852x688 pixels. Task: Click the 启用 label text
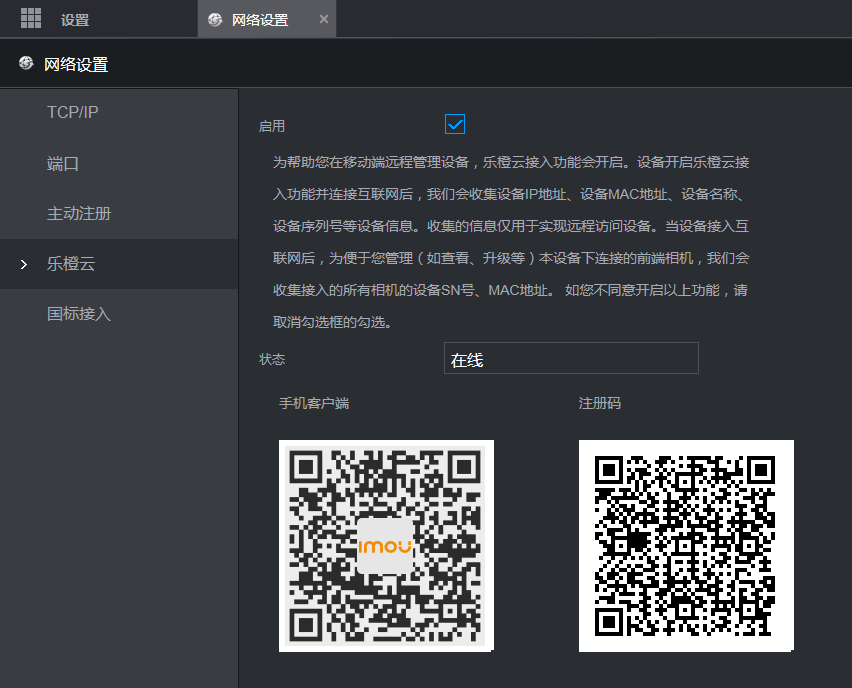(x=272, y=126)
